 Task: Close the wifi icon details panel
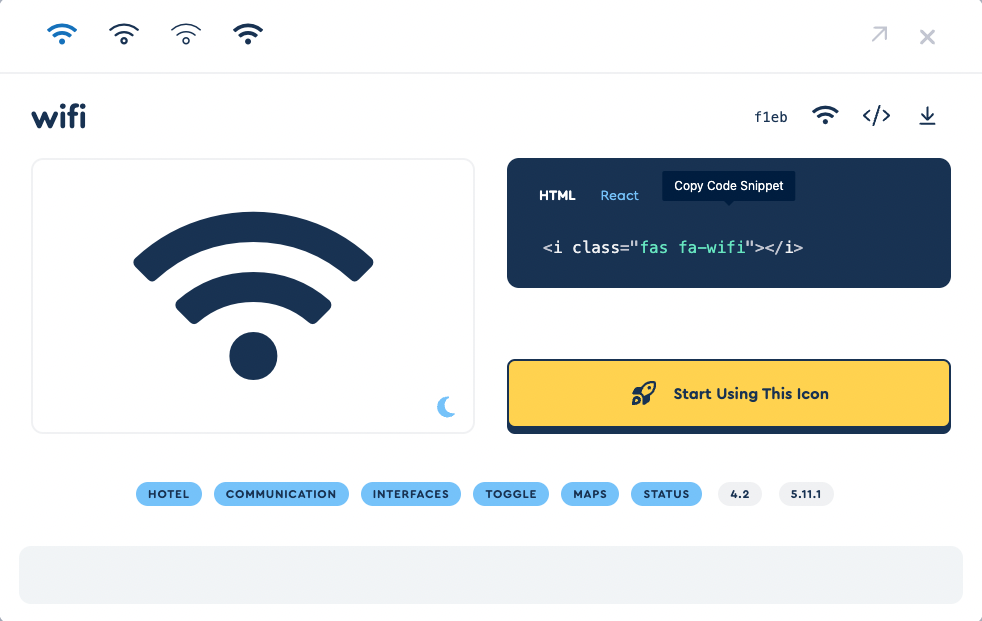(x=928, y=37)
